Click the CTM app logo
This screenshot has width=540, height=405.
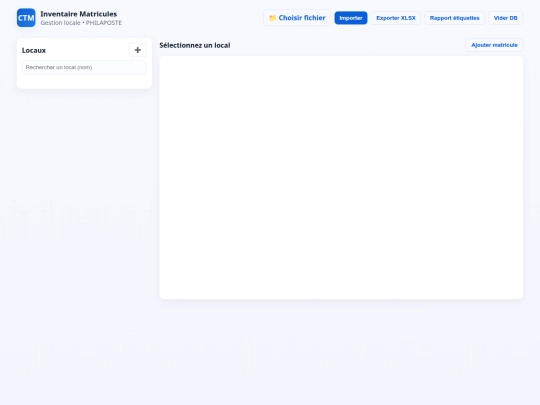pyautogui.click(x=26, y=18)
